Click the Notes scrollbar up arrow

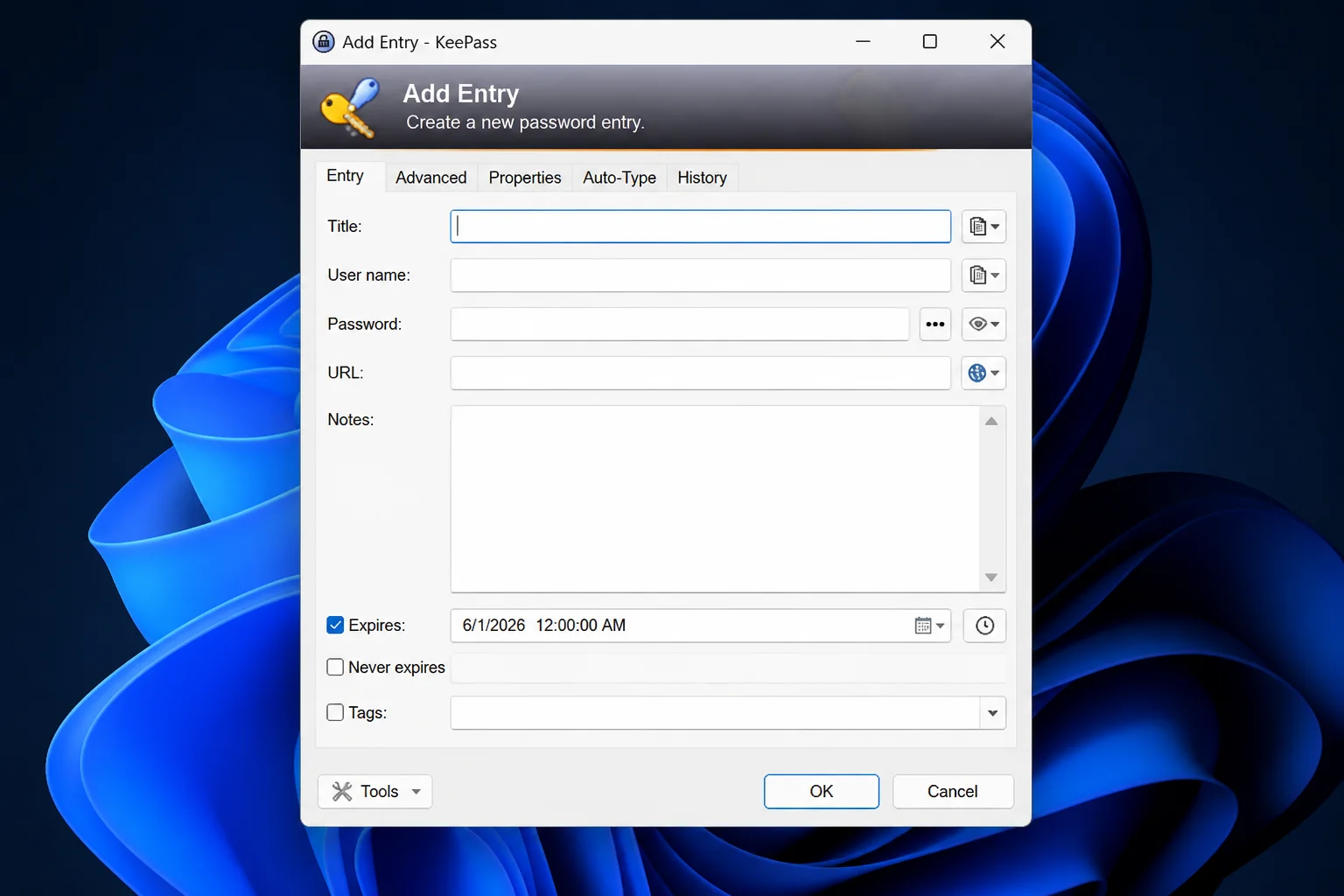coord(991,422)
